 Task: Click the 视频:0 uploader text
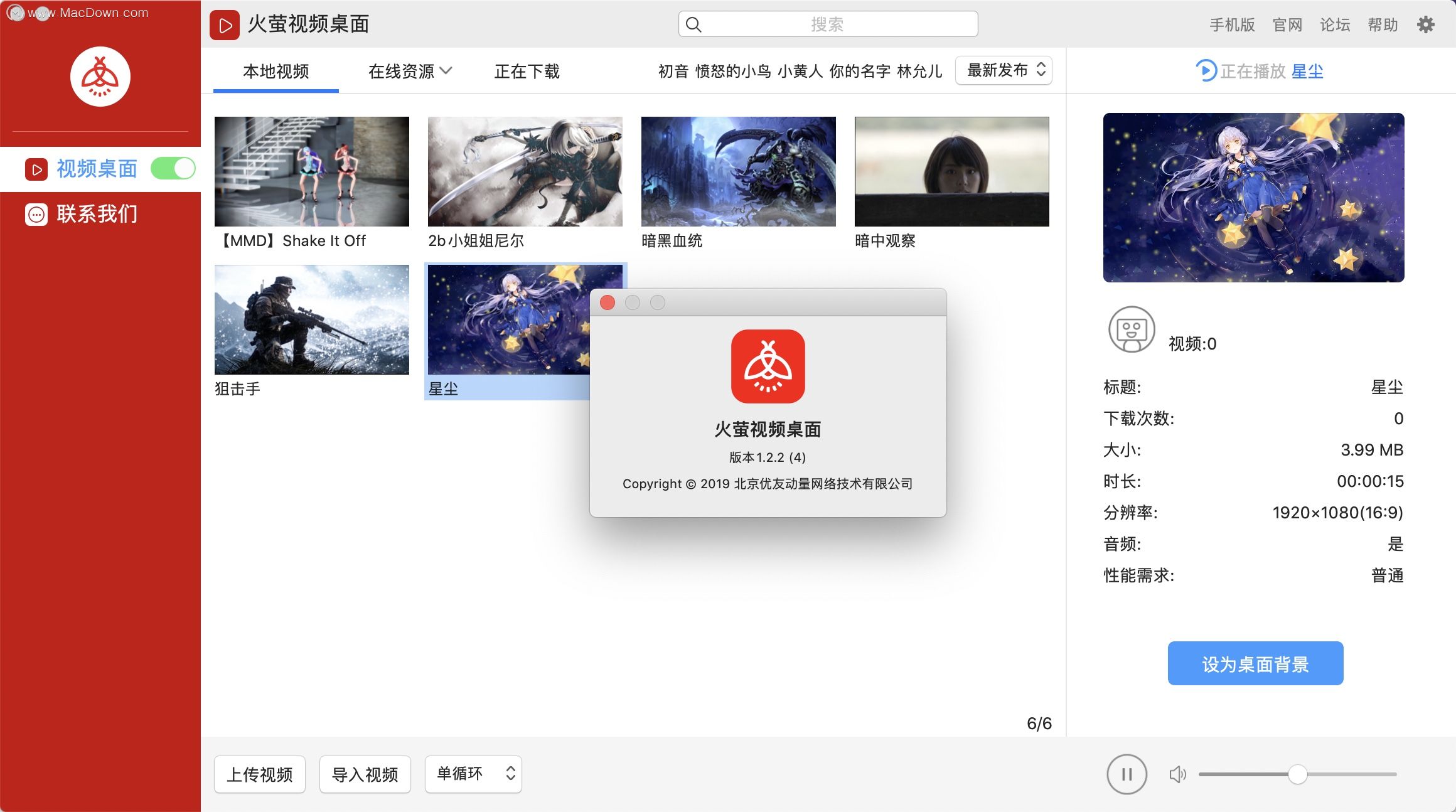1192,344
